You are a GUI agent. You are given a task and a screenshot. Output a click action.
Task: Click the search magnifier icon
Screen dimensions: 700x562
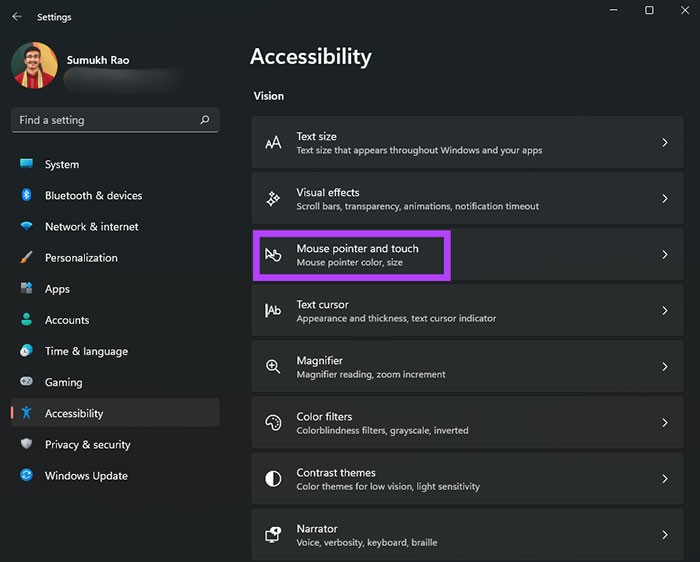click(205, 120)
